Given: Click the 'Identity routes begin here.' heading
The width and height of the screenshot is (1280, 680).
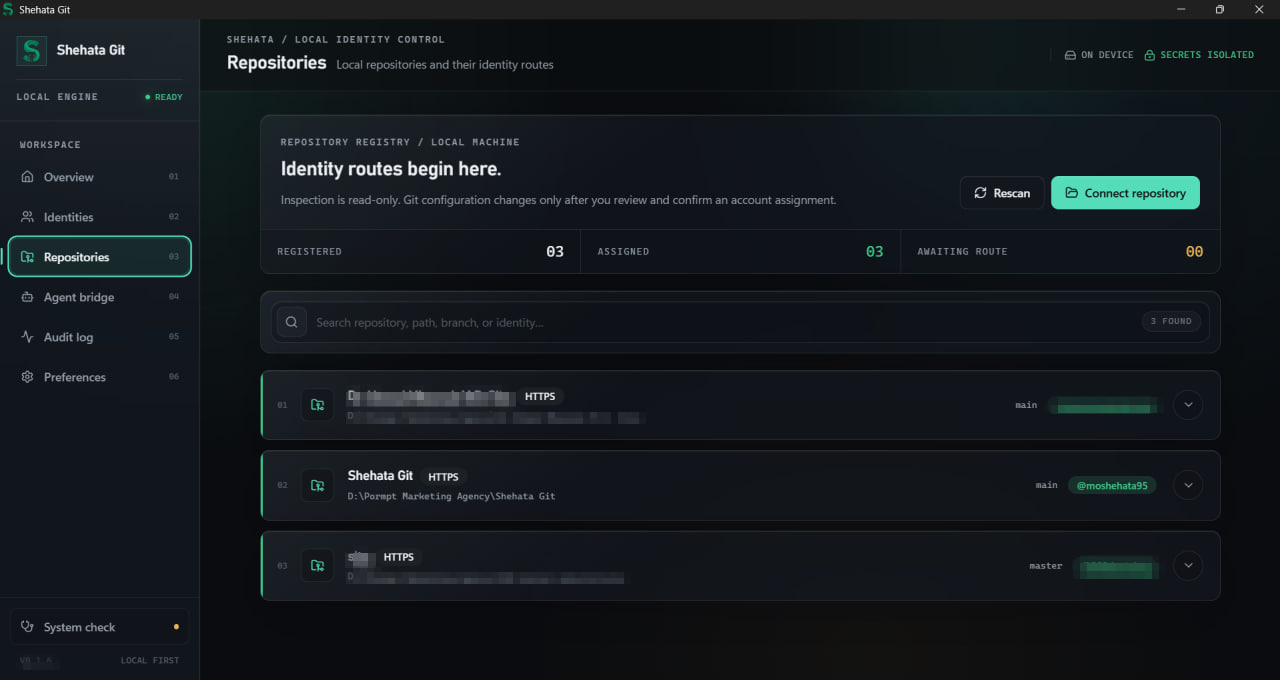Looking at the screenshot, I should pos(391,169).
